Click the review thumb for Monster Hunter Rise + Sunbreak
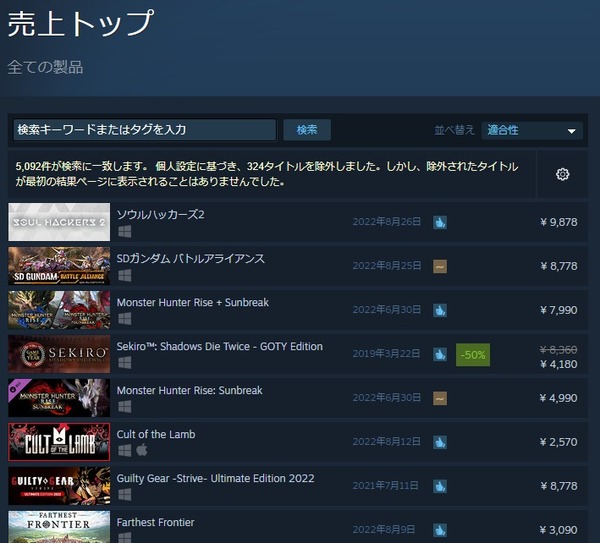 pos(440,310)
